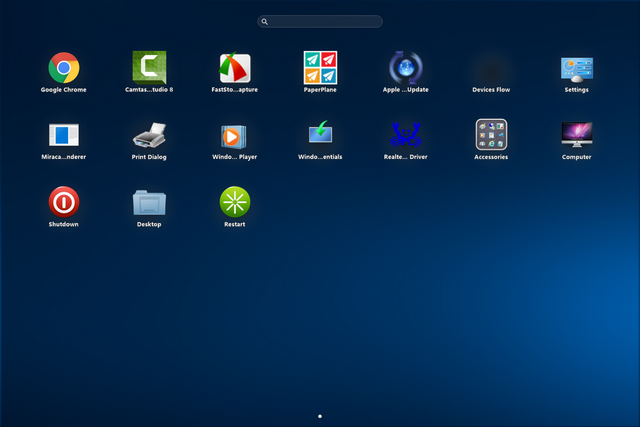This screenshot has width=640, height=427.
Task: Open the Computer icon
Action: point(577,134)
